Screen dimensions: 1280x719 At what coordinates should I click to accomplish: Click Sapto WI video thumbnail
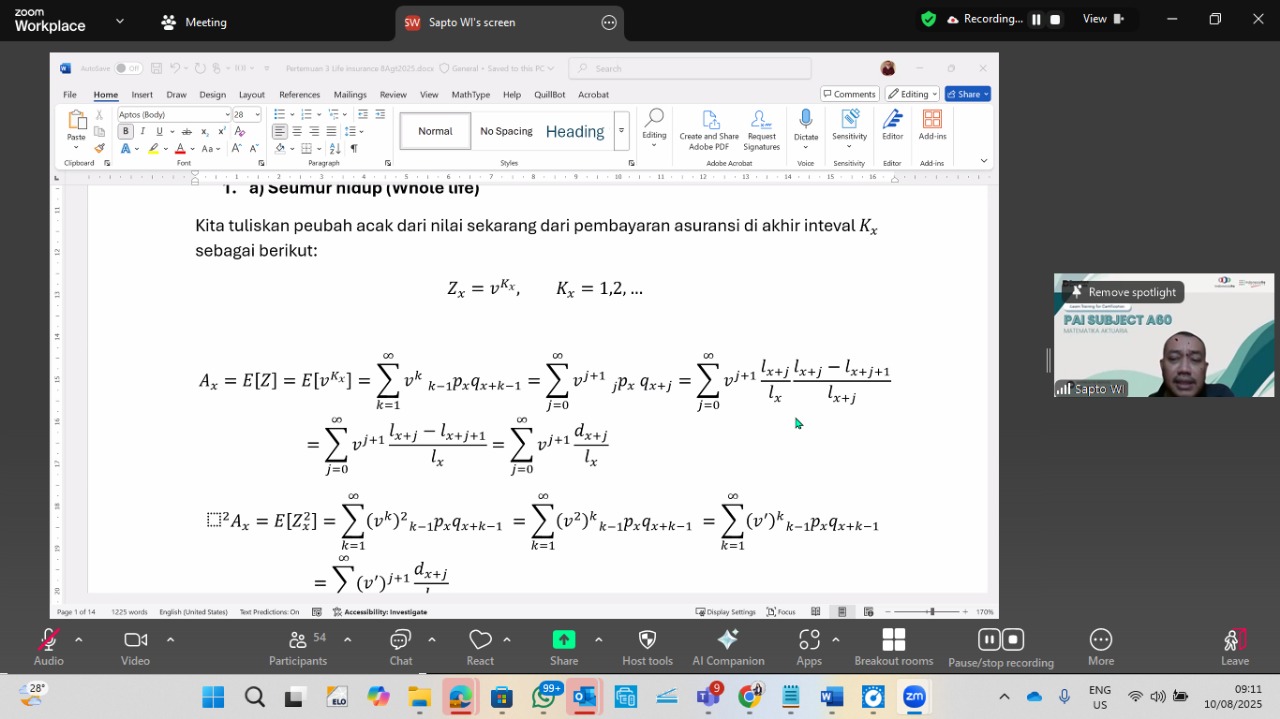point(1164,335)
